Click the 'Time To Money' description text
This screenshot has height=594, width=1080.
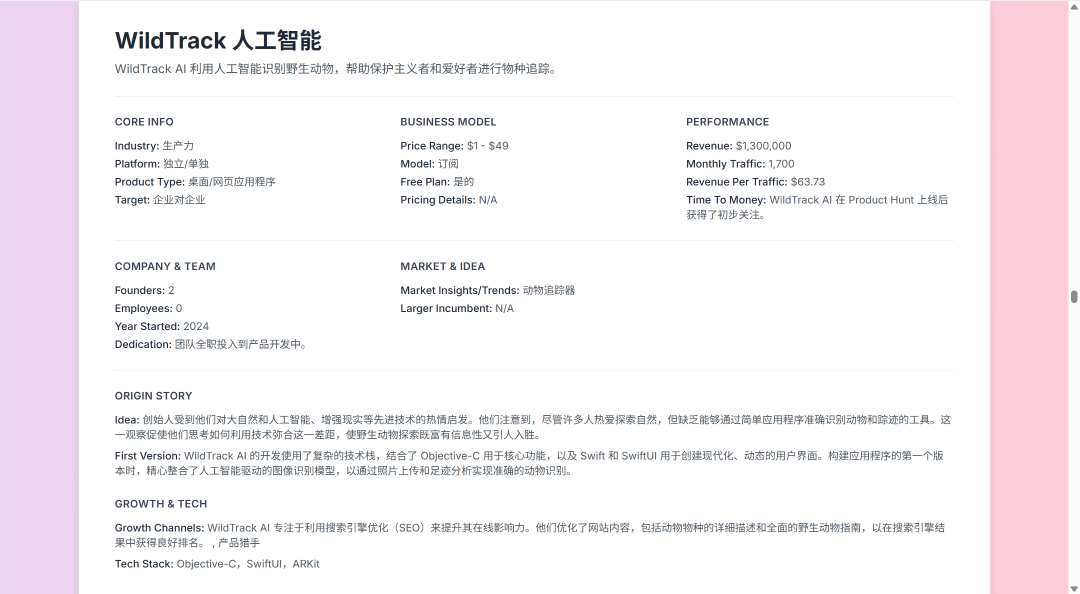tap(817, 207)
